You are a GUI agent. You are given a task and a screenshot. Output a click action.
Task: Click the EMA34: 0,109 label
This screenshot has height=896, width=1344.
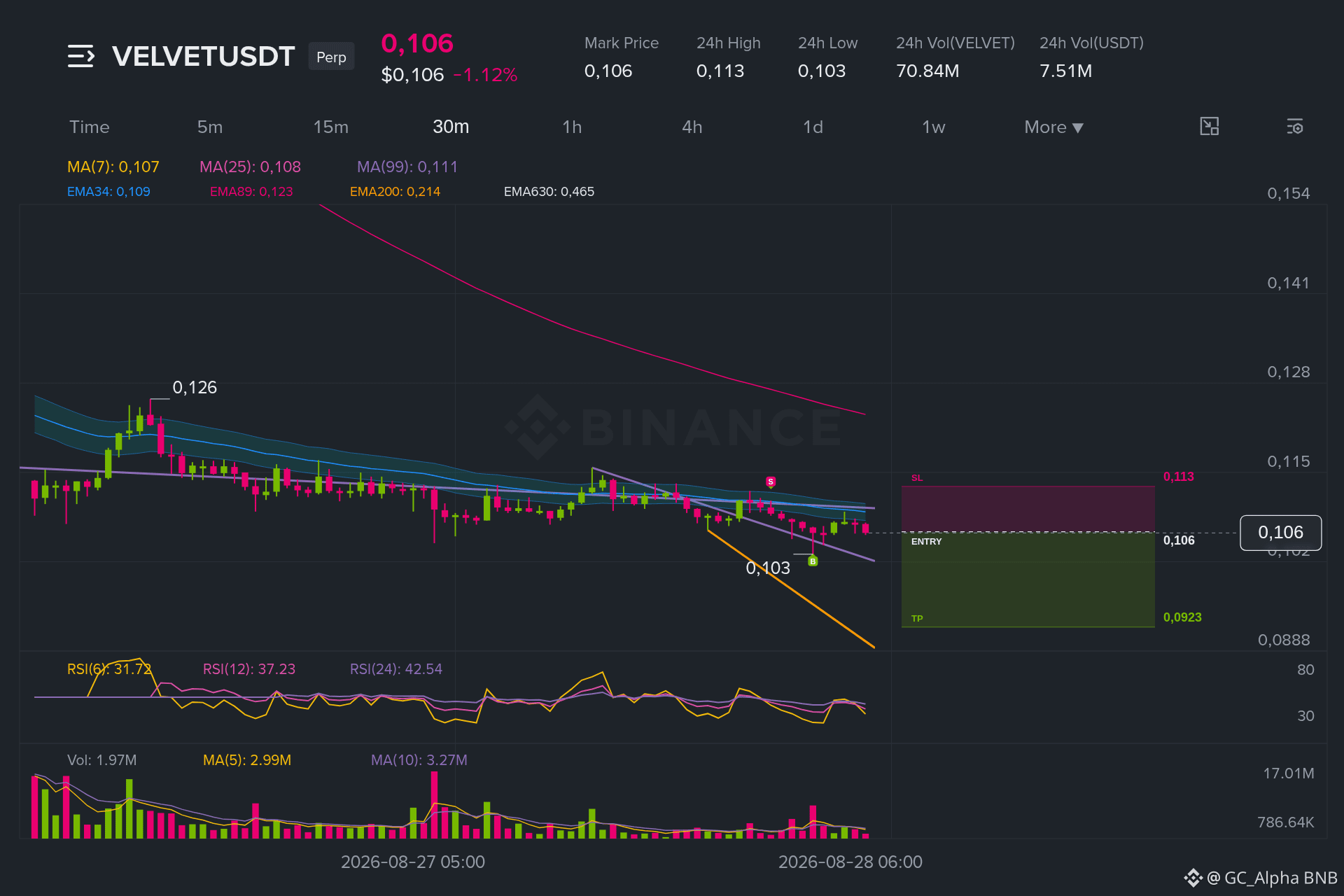pos(108,192)
